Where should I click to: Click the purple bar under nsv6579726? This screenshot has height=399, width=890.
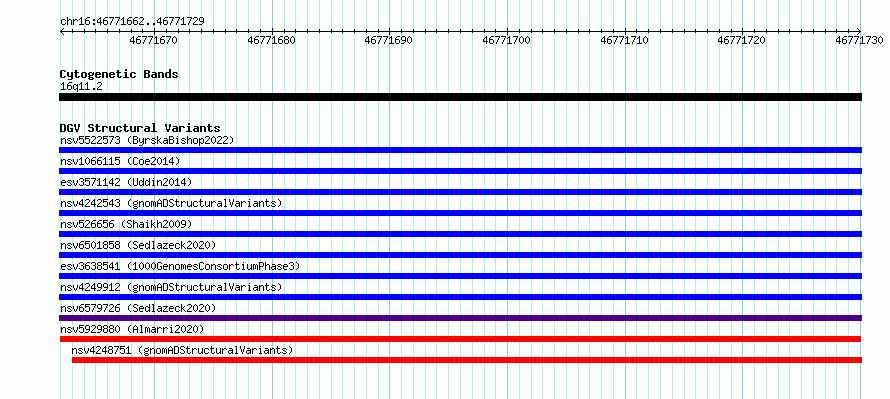click(x=460, y=318)
